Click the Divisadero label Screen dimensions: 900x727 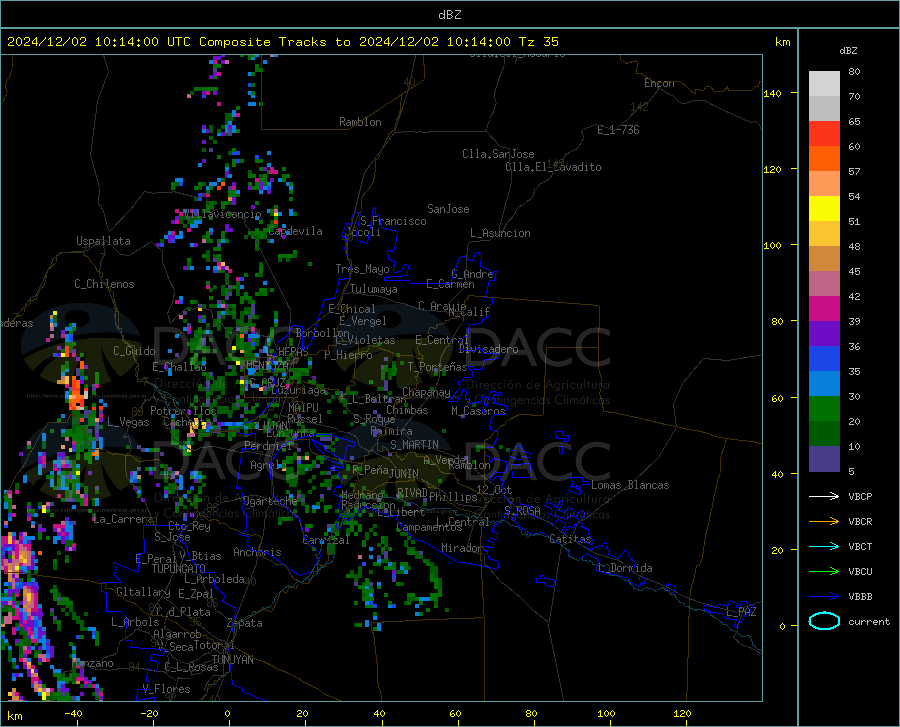coord(488,349)
